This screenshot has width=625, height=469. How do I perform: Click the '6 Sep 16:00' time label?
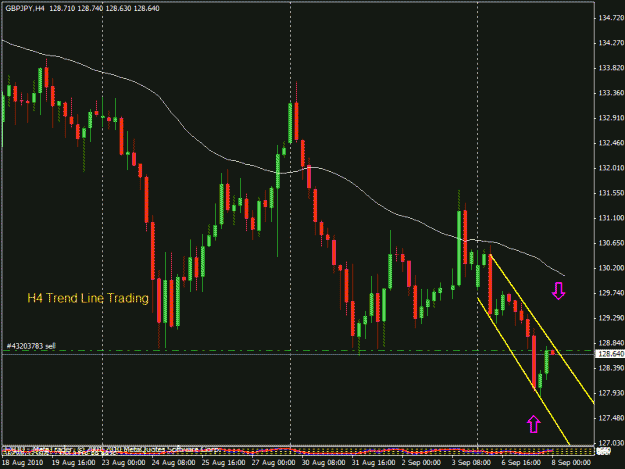tap(521, 463)
